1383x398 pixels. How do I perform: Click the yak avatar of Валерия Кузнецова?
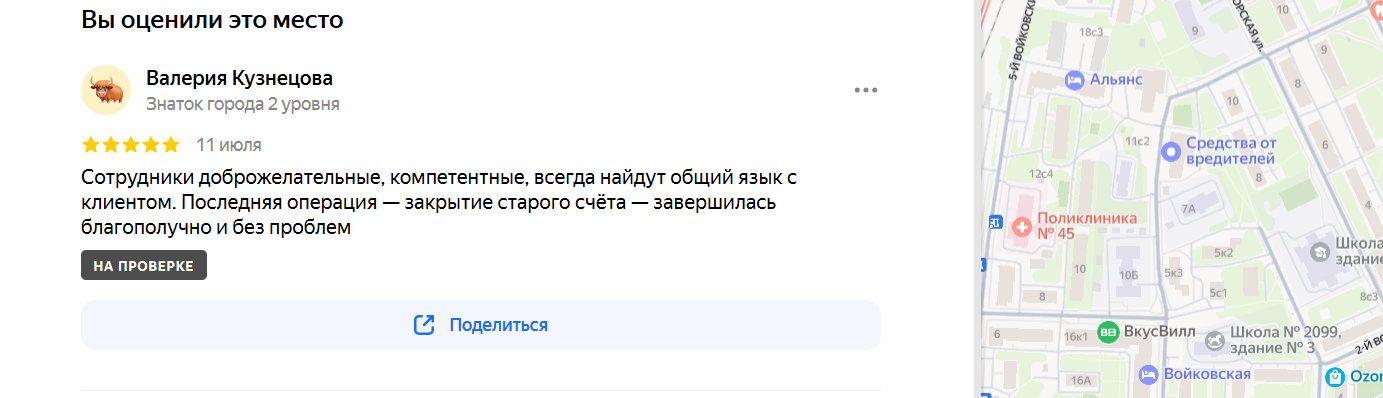[x=106, y=90]
